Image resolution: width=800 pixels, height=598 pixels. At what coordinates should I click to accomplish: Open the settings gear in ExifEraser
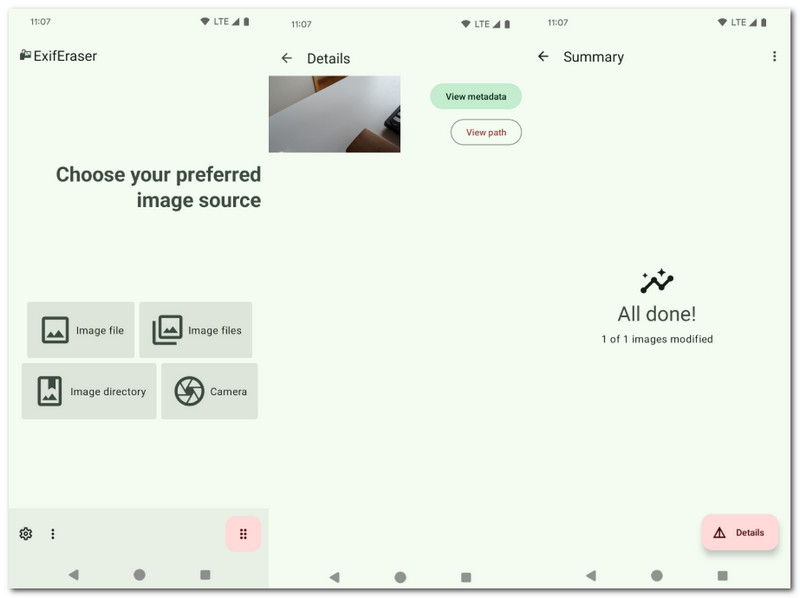tap(26, 534)
